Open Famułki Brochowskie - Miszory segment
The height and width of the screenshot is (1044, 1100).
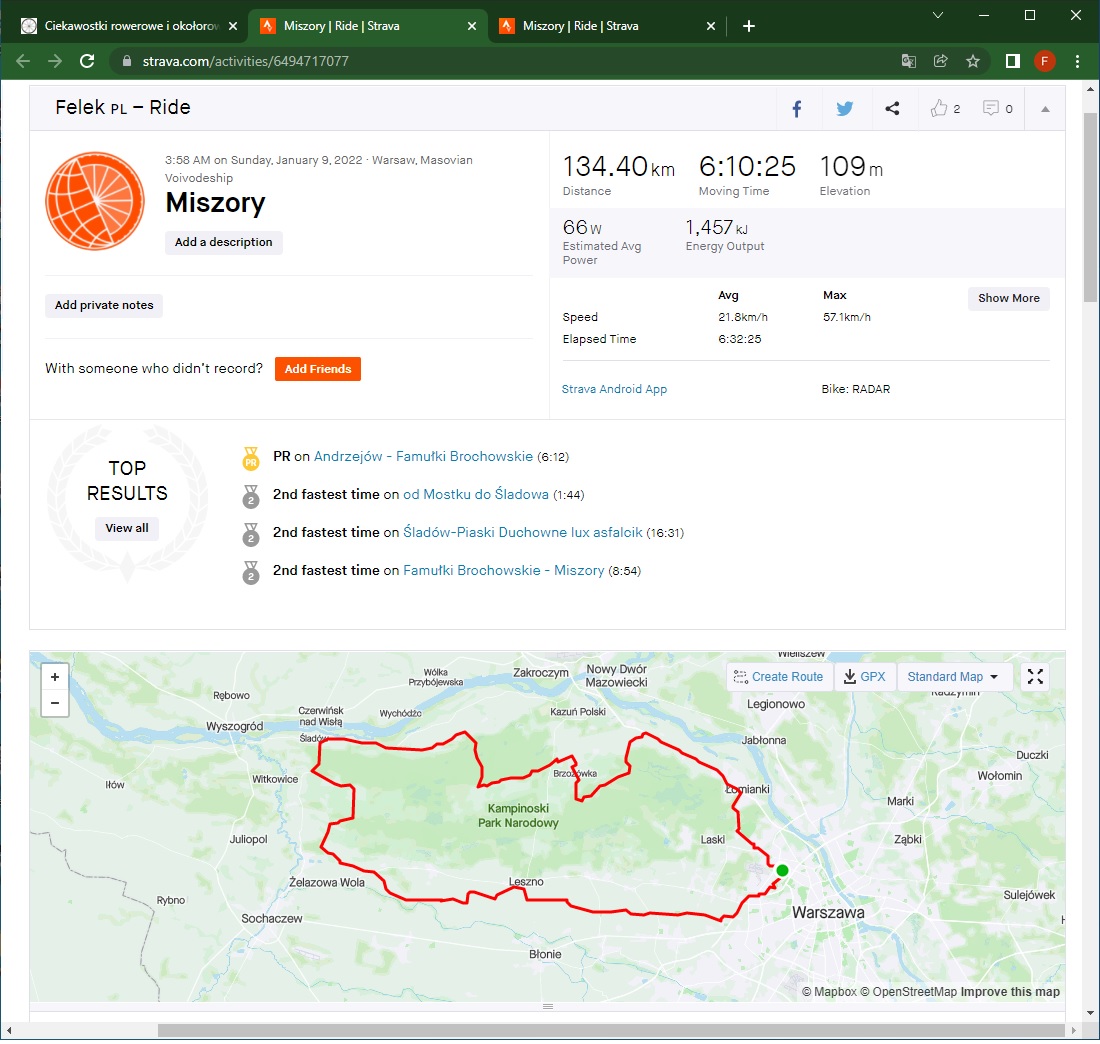(x=504, y=570)
